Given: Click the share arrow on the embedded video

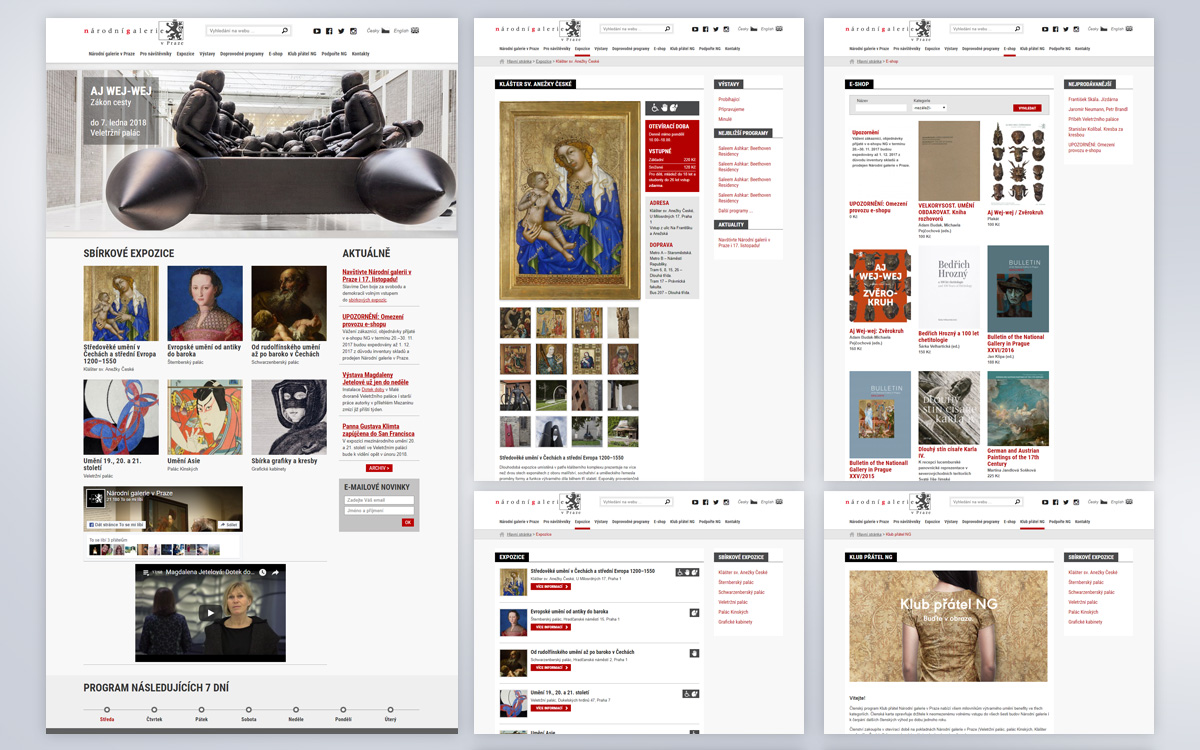Looking at the screenshot, I should (276, 573).
